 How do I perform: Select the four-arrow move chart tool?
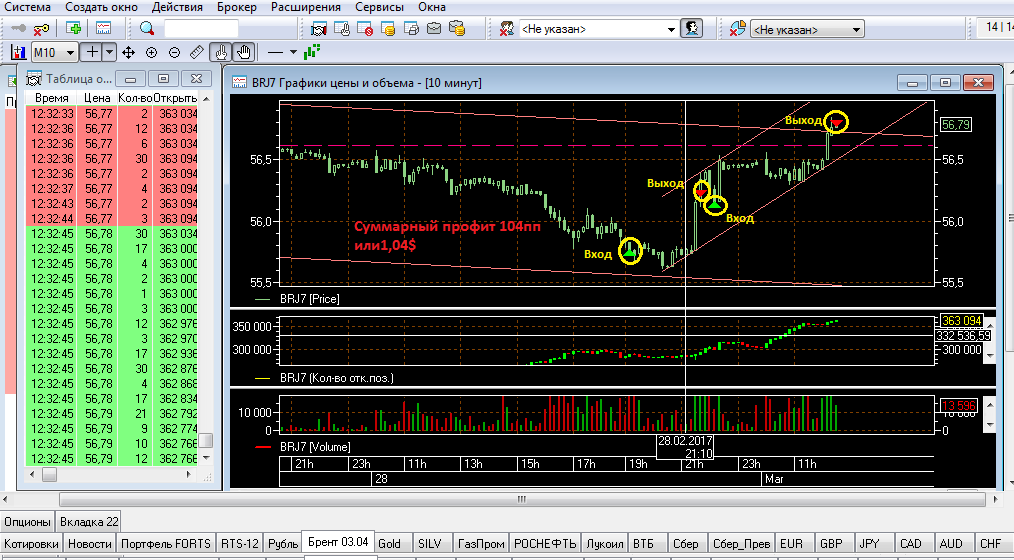[x=128, y=52]
